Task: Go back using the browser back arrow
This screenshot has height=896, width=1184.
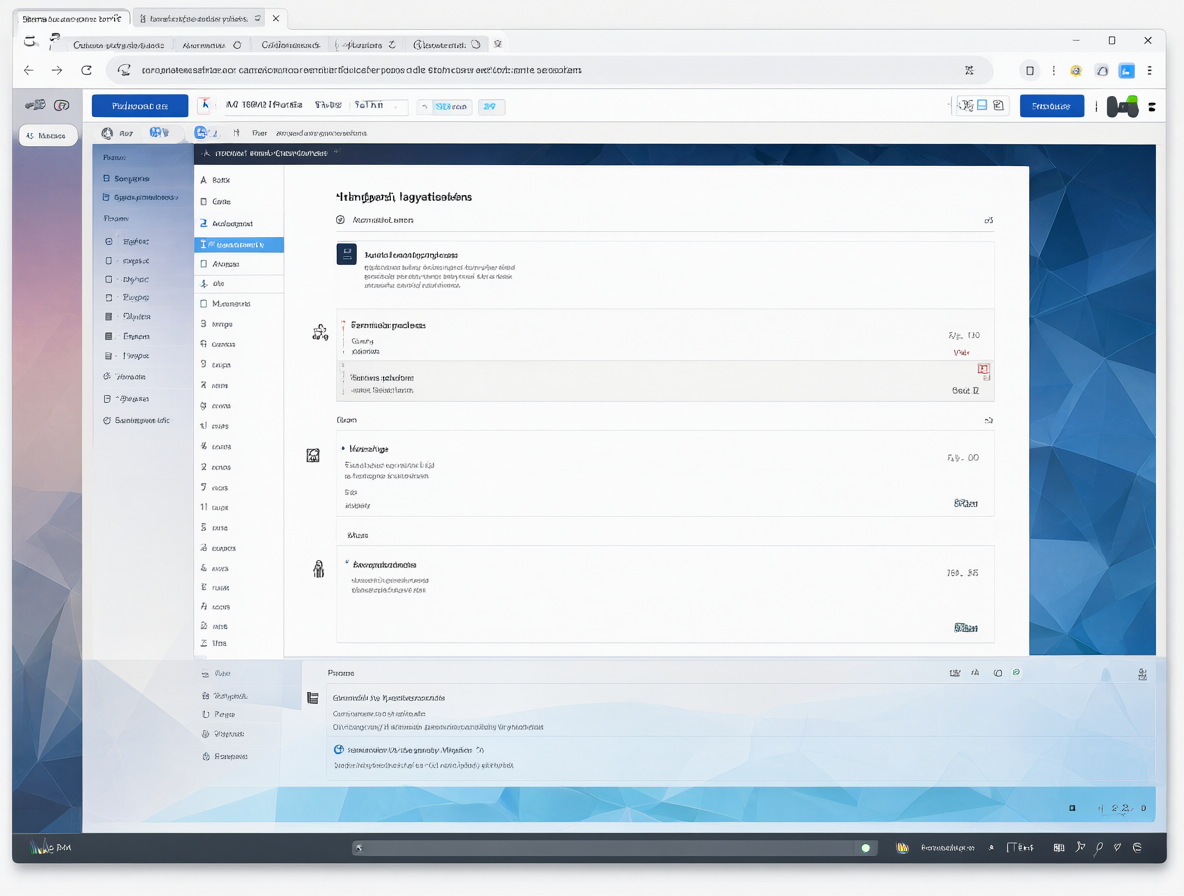Action: (x=29, y=70)
